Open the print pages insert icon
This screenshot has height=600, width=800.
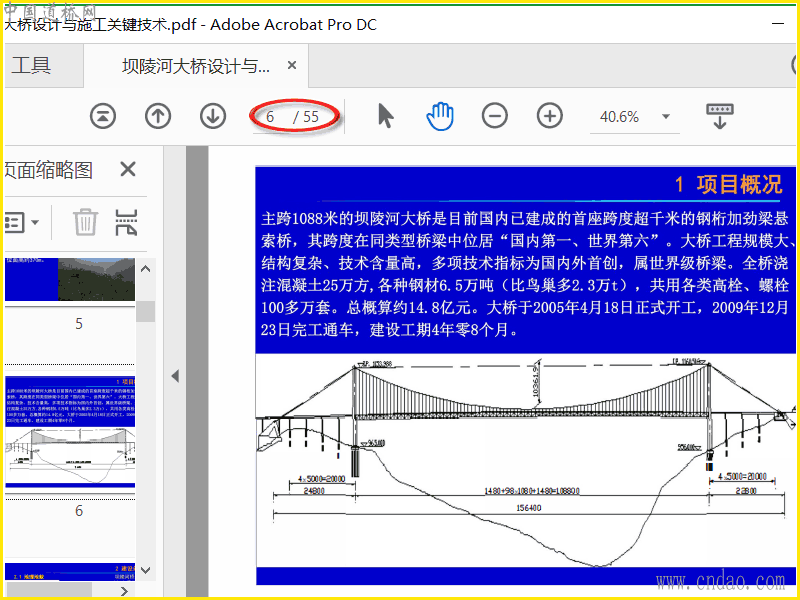(x=126, y=222)
